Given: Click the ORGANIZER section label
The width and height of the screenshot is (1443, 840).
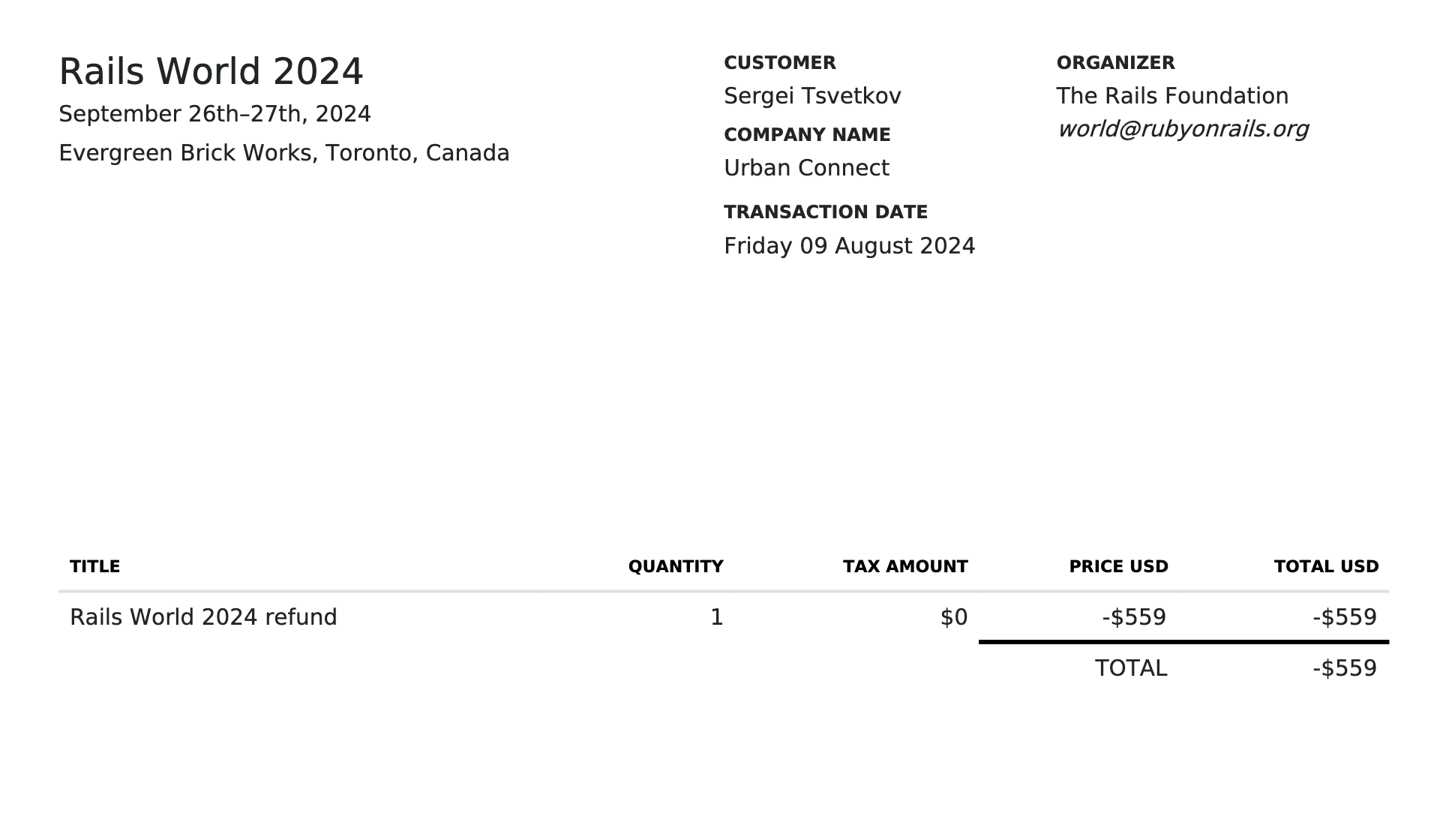Looking at the screenshot, I should [x=1115, y=63].
